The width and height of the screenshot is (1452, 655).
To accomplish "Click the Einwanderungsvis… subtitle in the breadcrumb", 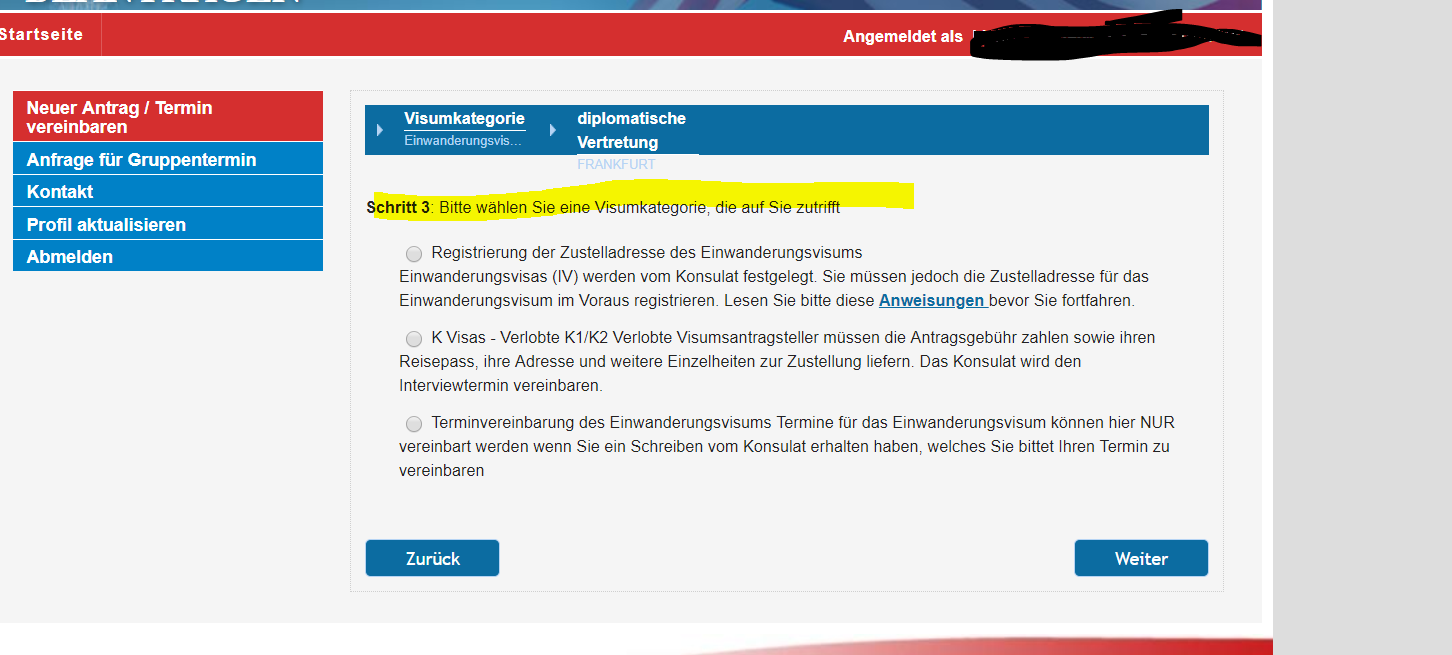I will [x=462, y=141].
